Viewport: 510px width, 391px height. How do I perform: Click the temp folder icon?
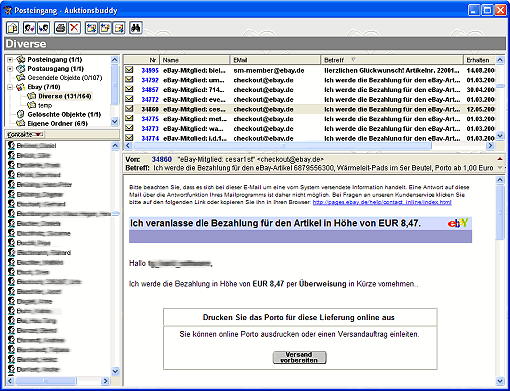point(32,105)
